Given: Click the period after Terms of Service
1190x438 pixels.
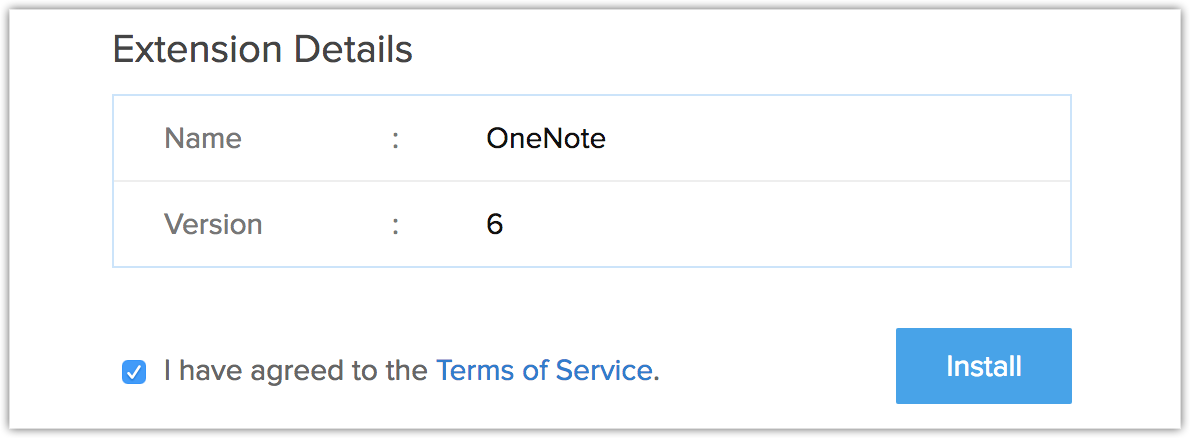Looking at the screenshot, I should pos(657,376).
